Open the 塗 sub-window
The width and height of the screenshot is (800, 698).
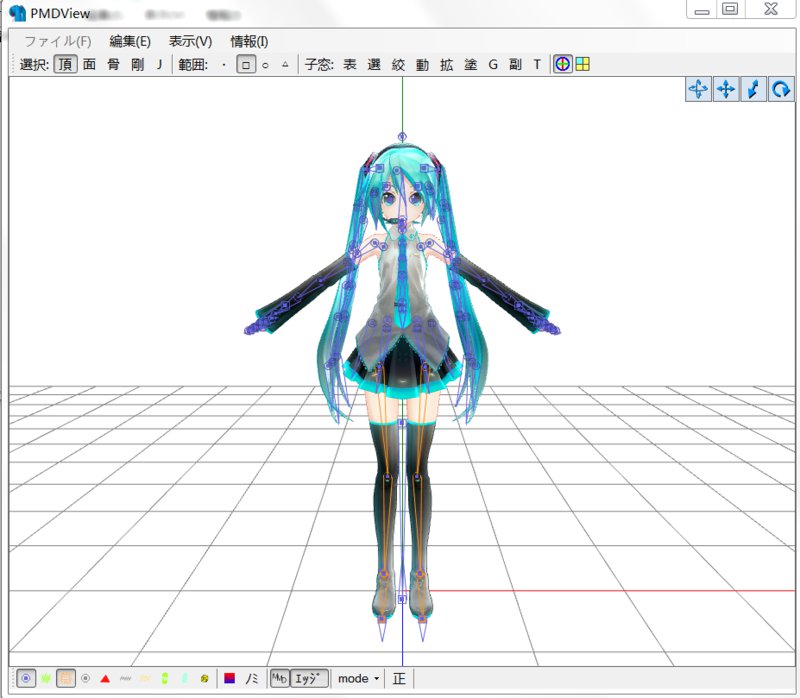(470, 65)
